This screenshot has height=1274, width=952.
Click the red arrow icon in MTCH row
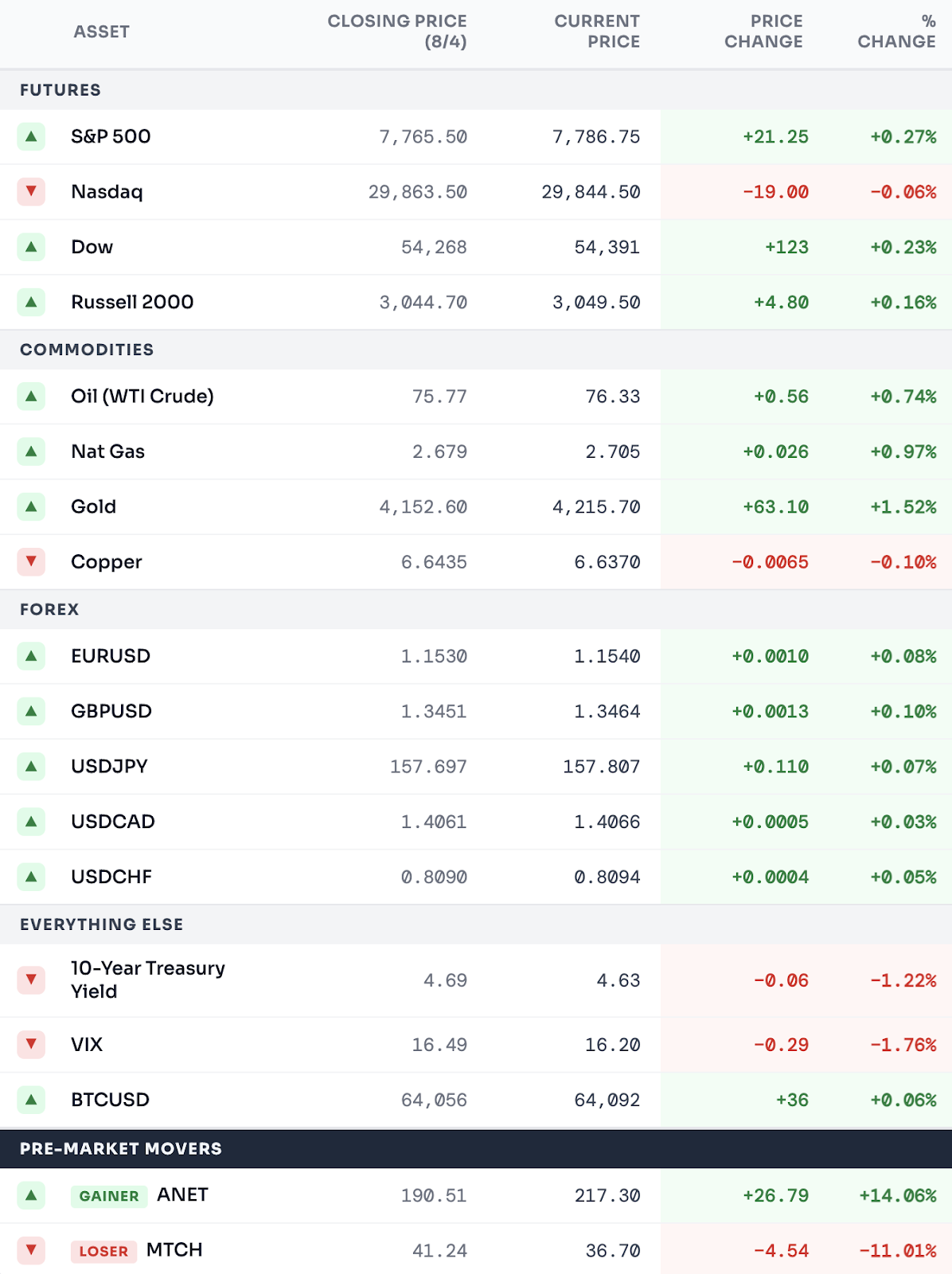tap(31, 1250)
